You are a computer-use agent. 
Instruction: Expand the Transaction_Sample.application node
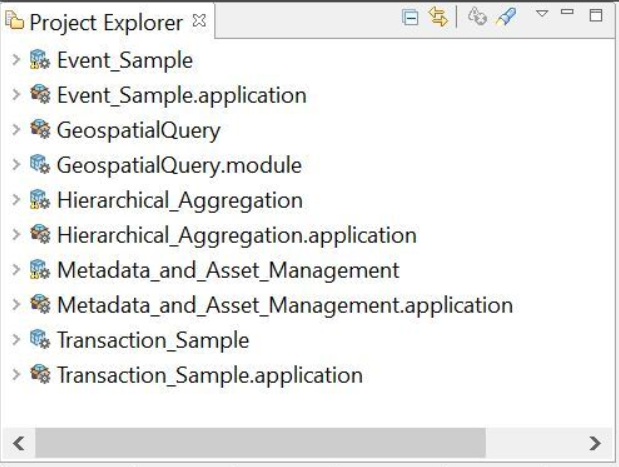[x=15, y=376]
